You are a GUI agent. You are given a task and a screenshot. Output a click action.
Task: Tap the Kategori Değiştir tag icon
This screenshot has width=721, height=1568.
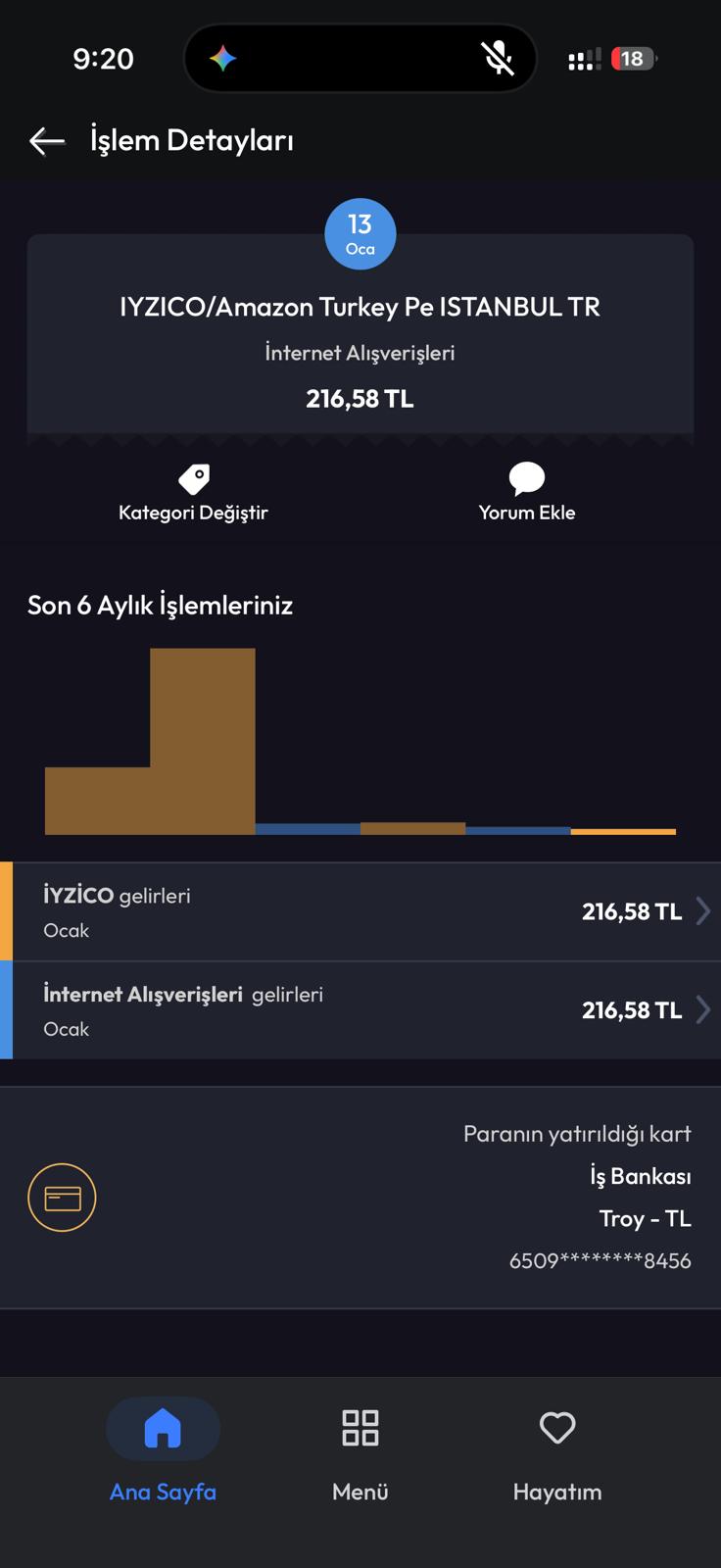(194, 479)
